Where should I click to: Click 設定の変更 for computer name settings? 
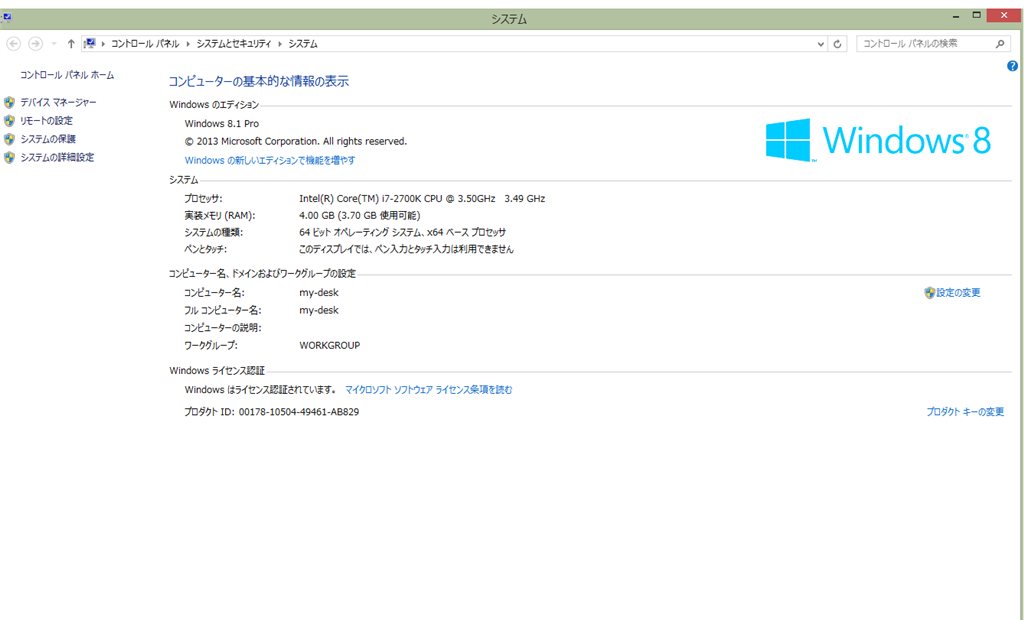pyautogui.click(x=960, y=292)
